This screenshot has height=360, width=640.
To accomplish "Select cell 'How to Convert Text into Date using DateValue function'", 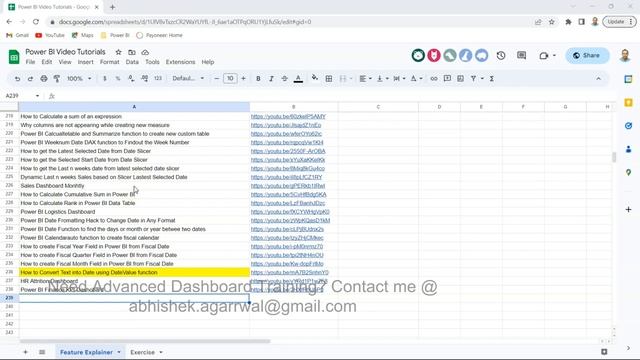I will [134, 272].
